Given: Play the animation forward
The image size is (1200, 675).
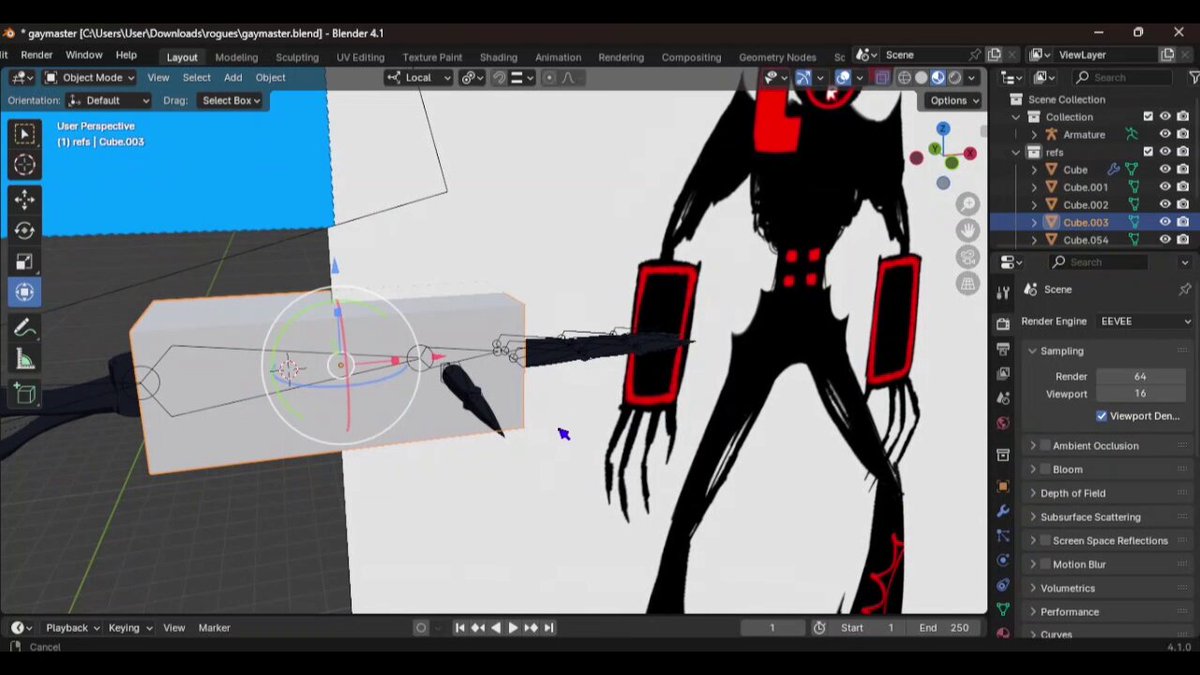Looking at the screenshot, I should coord(513,628).
